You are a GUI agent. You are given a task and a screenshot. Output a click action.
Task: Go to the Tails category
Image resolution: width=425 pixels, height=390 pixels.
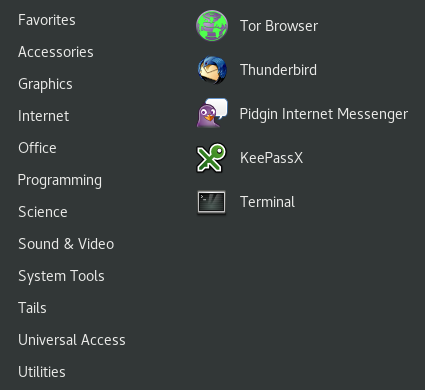[32, 308]
